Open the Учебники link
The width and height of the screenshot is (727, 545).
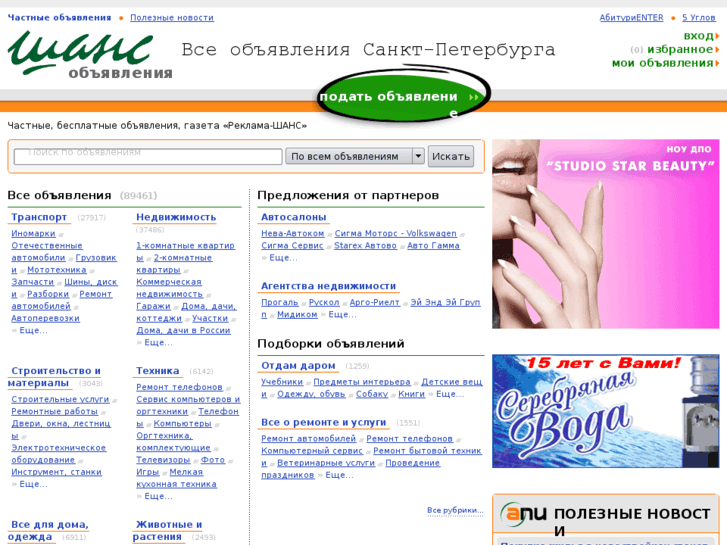282,382
